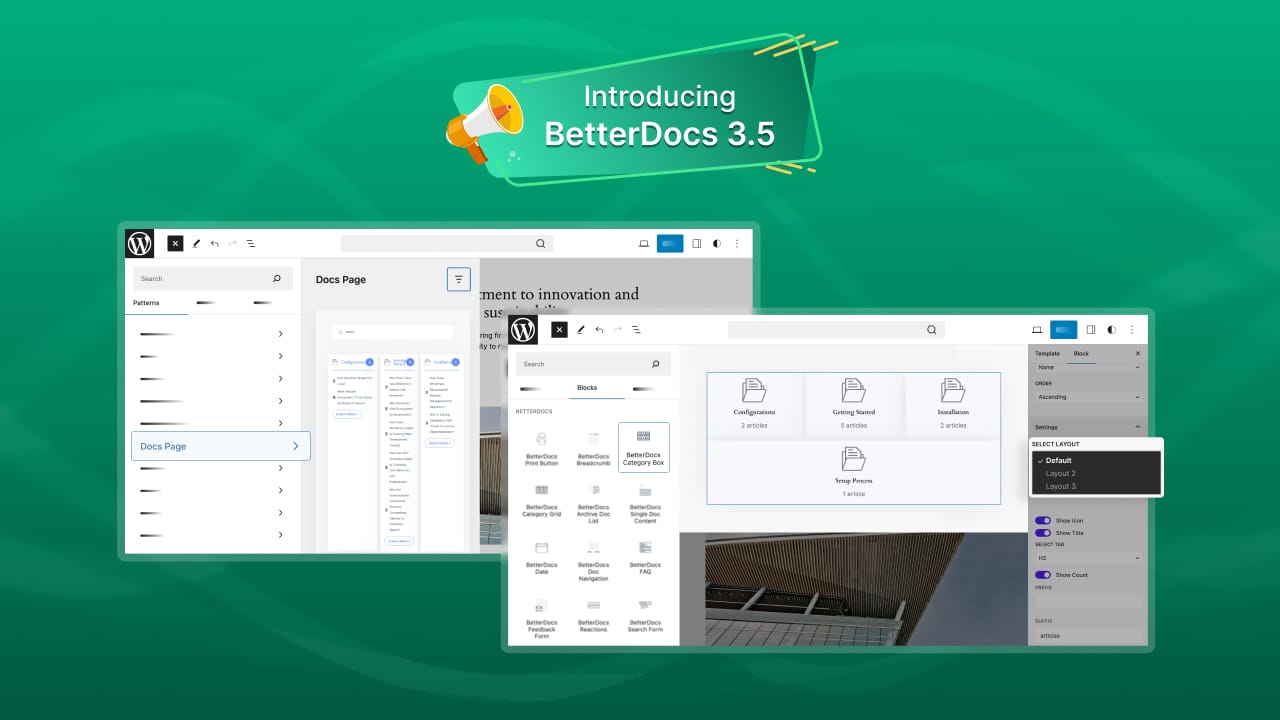
Task: Click the Undo arrow in the editor toolbar
Action: [599, 329]
